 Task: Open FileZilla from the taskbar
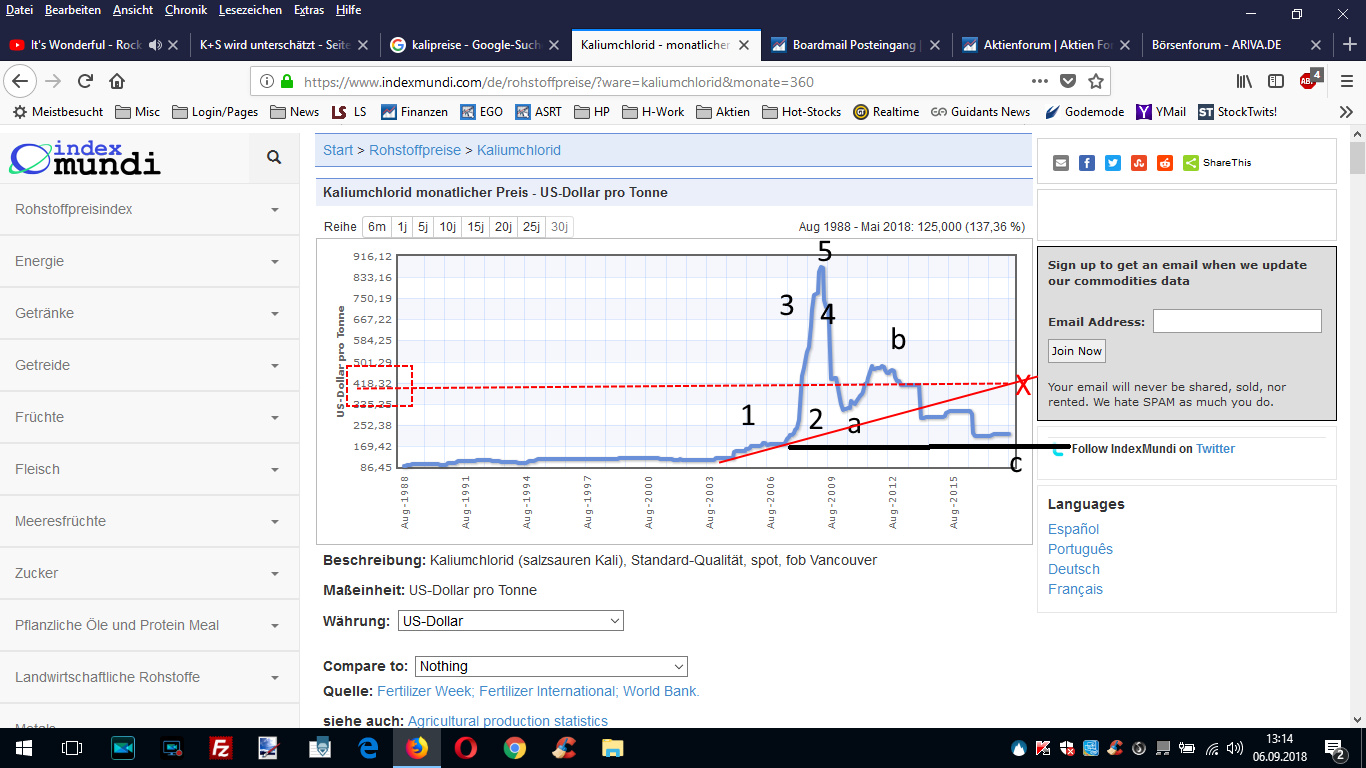(221, 748)
